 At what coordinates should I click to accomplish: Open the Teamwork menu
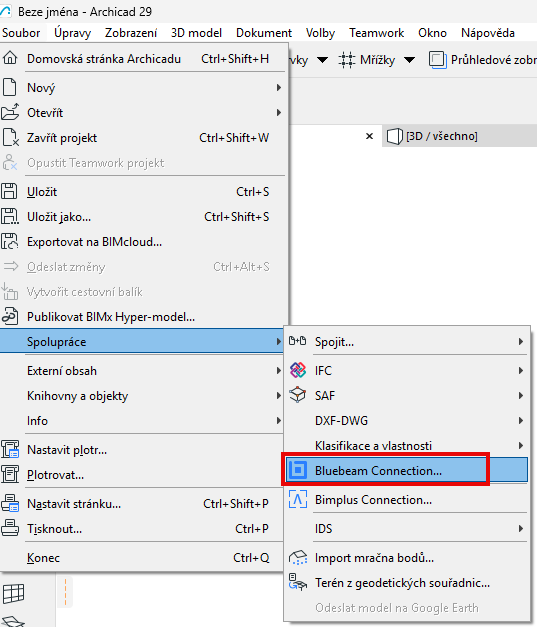pos(376,33)
